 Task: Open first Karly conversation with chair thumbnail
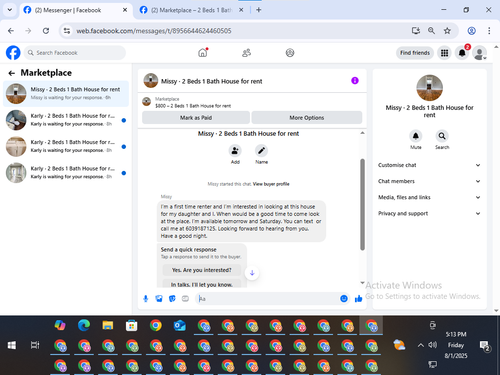66,120
